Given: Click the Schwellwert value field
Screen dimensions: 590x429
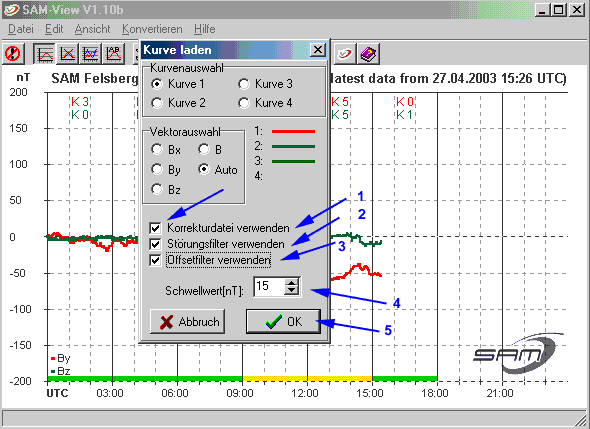Looking at the screenshot, I should (x=269, y=286).
